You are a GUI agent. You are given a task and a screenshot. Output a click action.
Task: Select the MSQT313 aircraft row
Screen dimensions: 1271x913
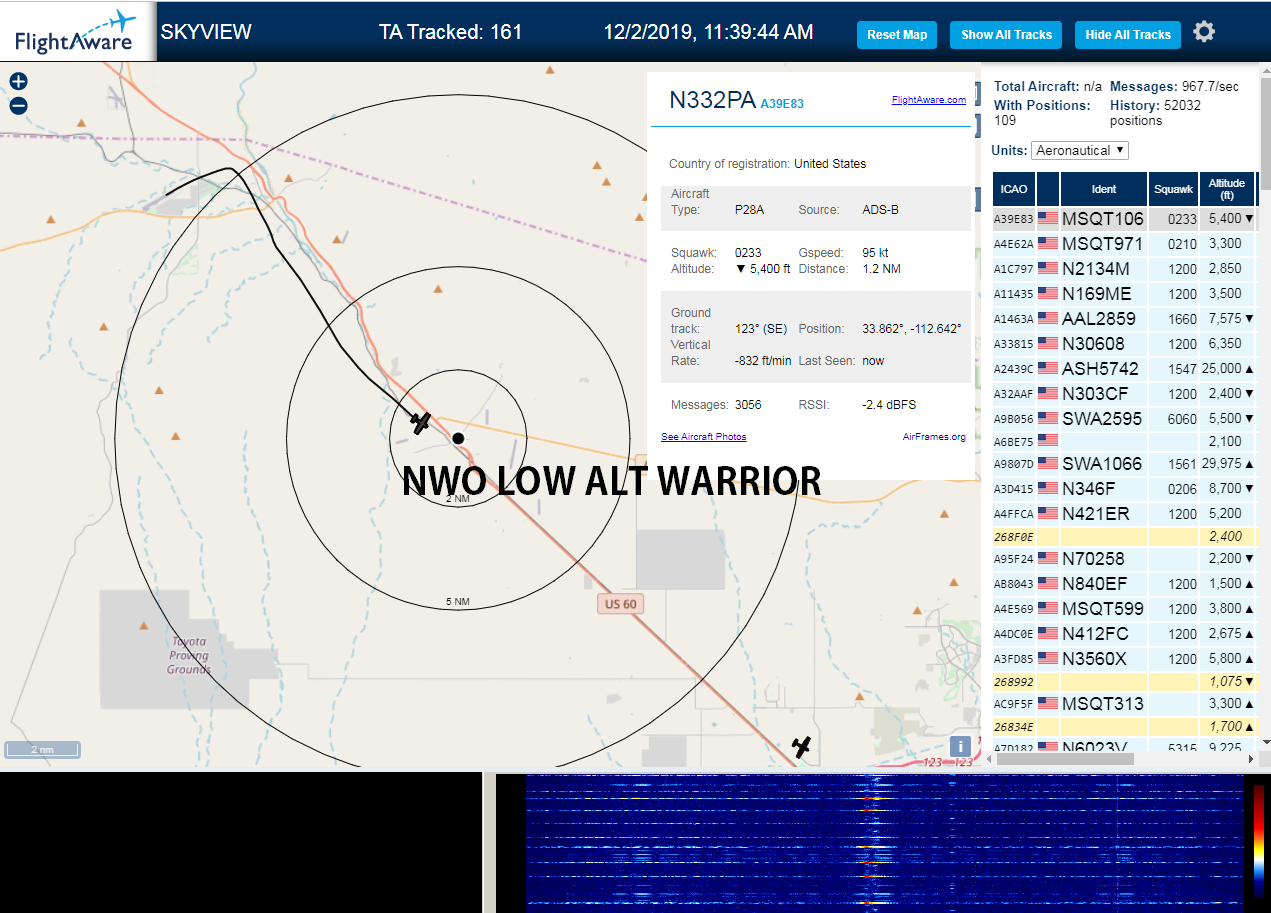[x=1125, y=704]
